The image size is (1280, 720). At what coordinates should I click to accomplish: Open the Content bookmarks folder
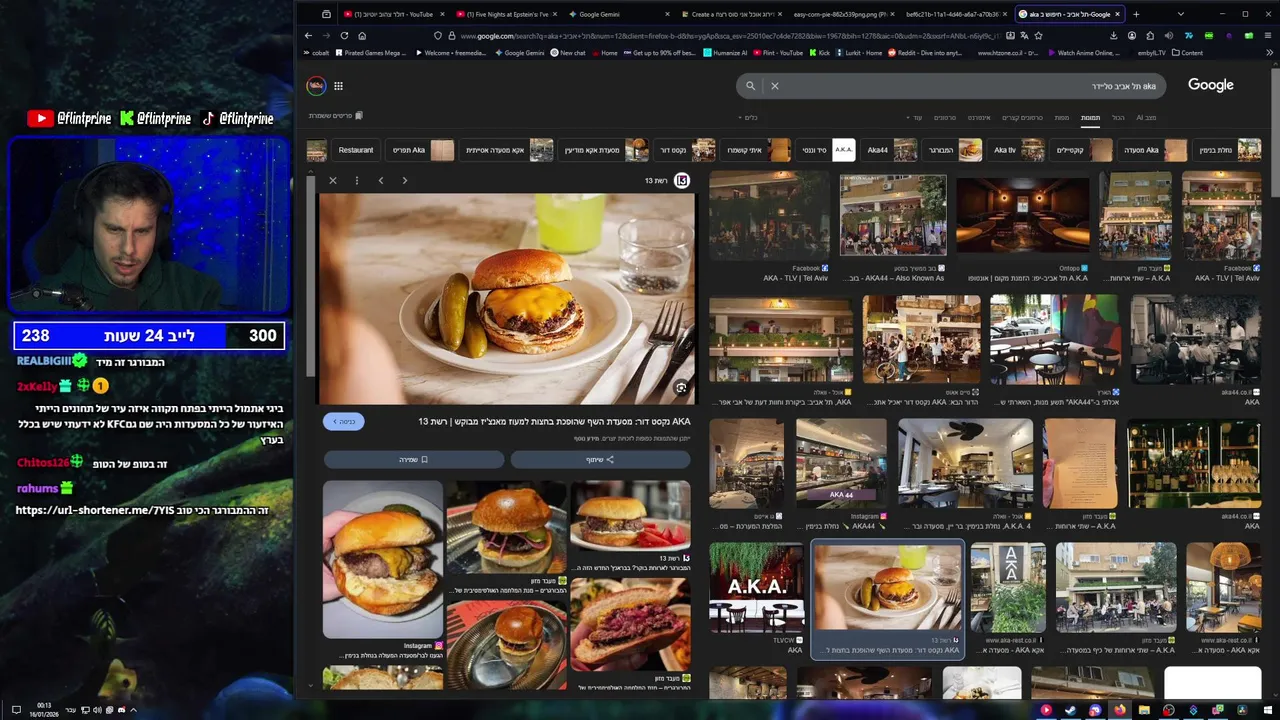(x=1187, y=53)
